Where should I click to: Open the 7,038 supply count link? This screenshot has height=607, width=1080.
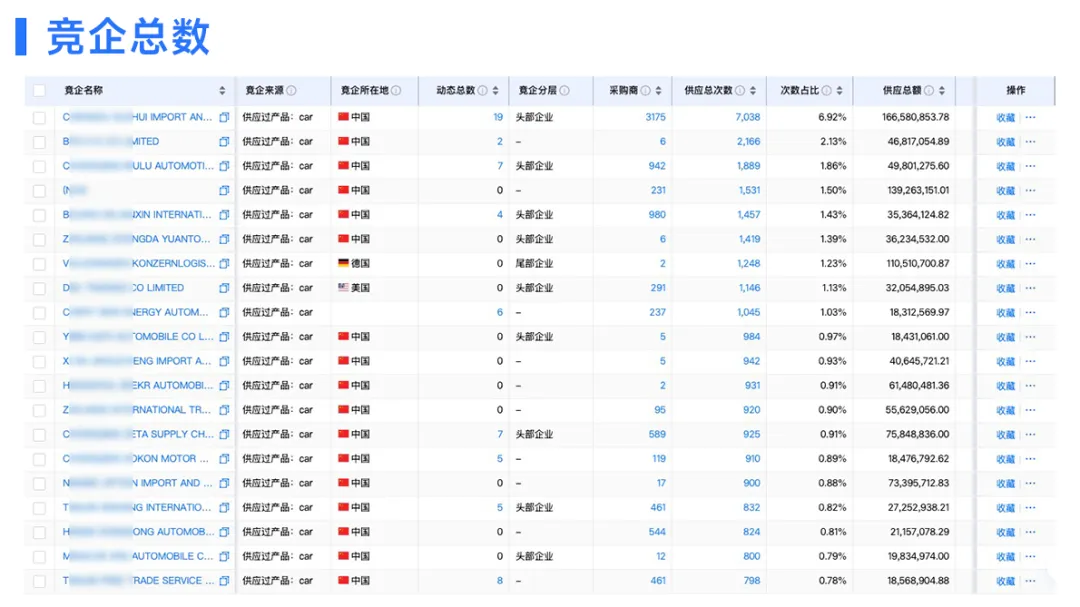click(x=747, y=117)
